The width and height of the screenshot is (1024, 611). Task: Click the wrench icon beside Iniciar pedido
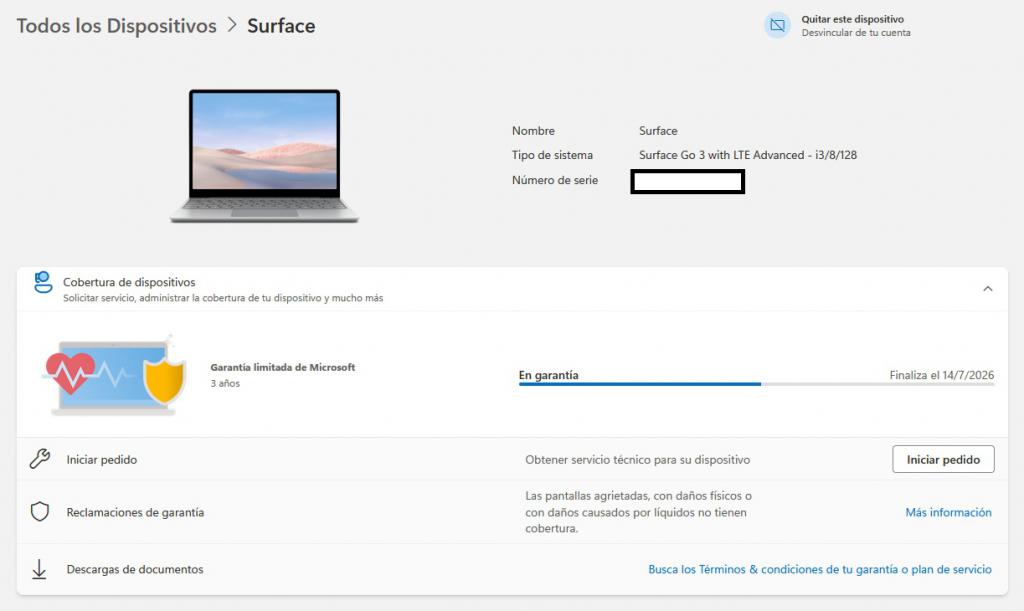coord(40,459)
